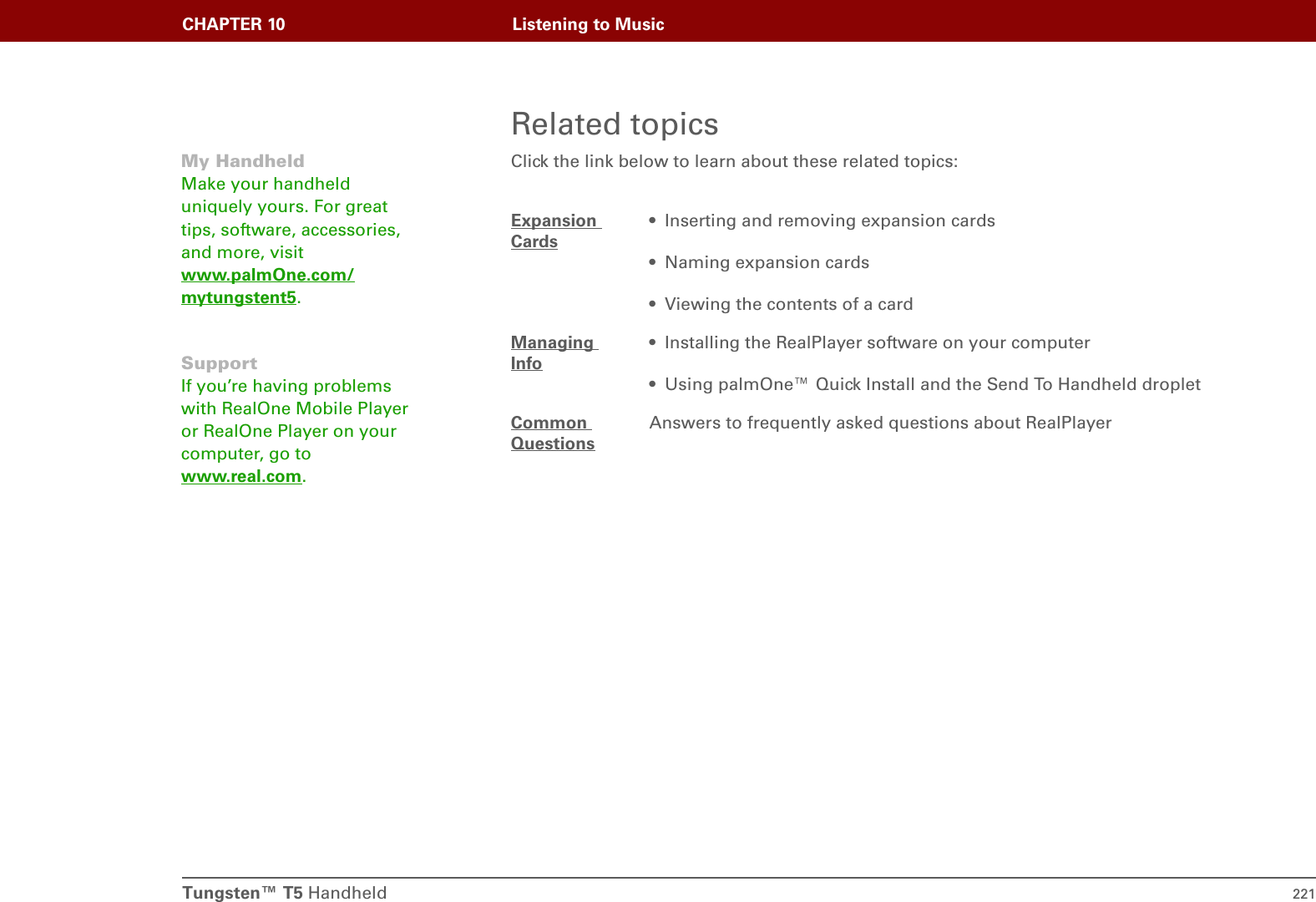Click the 'Tungsten T5 Handheld' footer text
The height and width of the screenshot is (902, 1316).
[285, 893]
